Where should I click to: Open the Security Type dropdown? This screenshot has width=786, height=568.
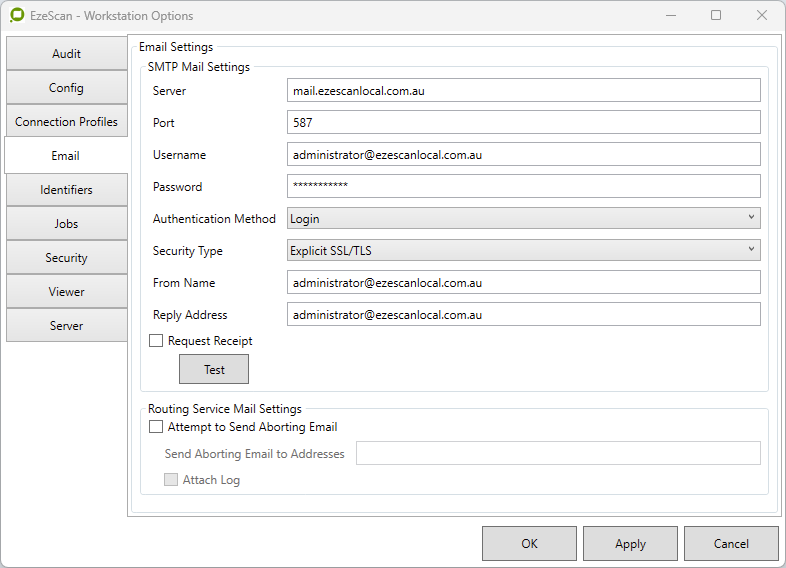point(523,250)
